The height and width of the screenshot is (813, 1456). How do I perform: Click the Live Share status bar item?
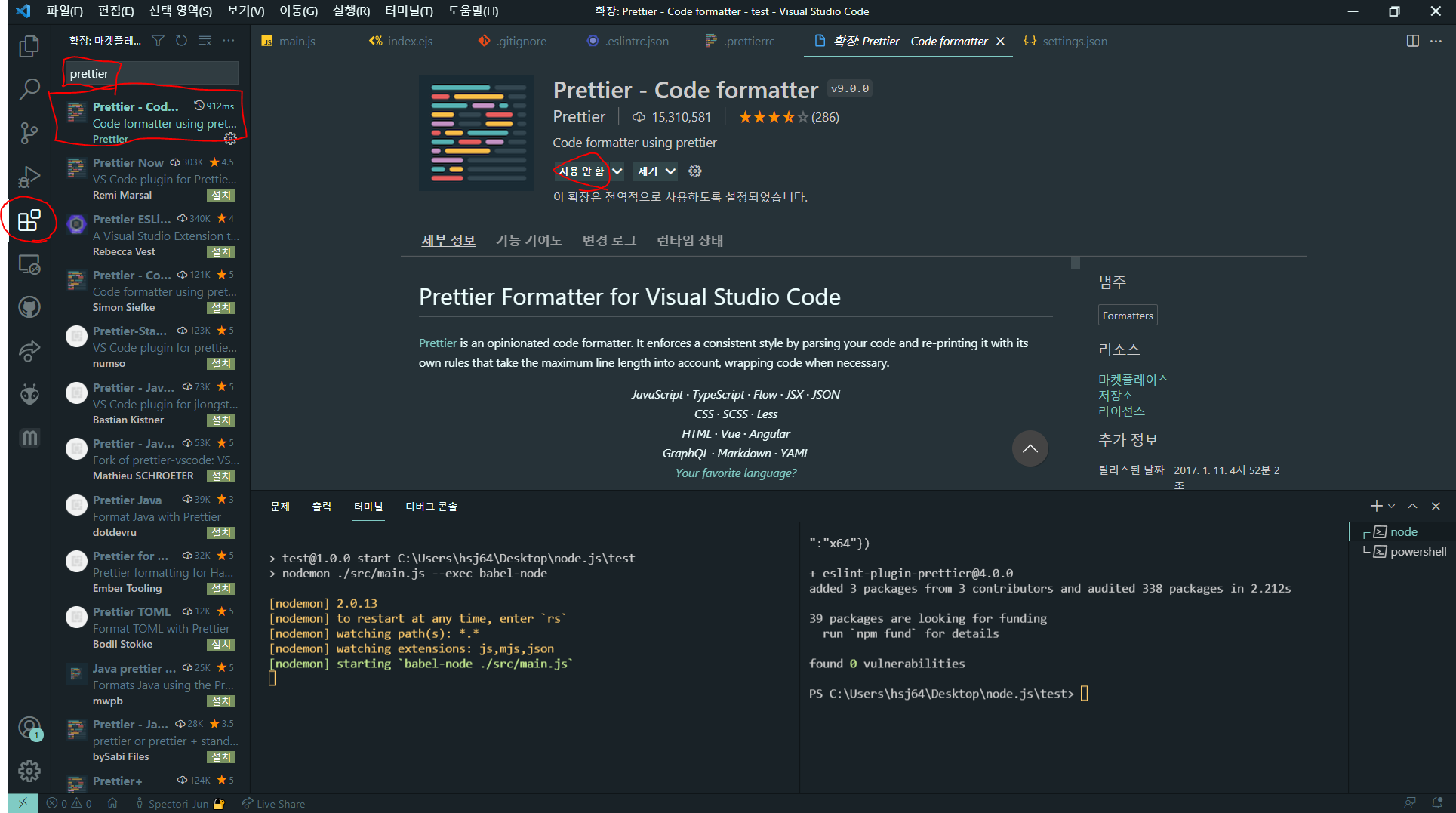tap(273, 803)
